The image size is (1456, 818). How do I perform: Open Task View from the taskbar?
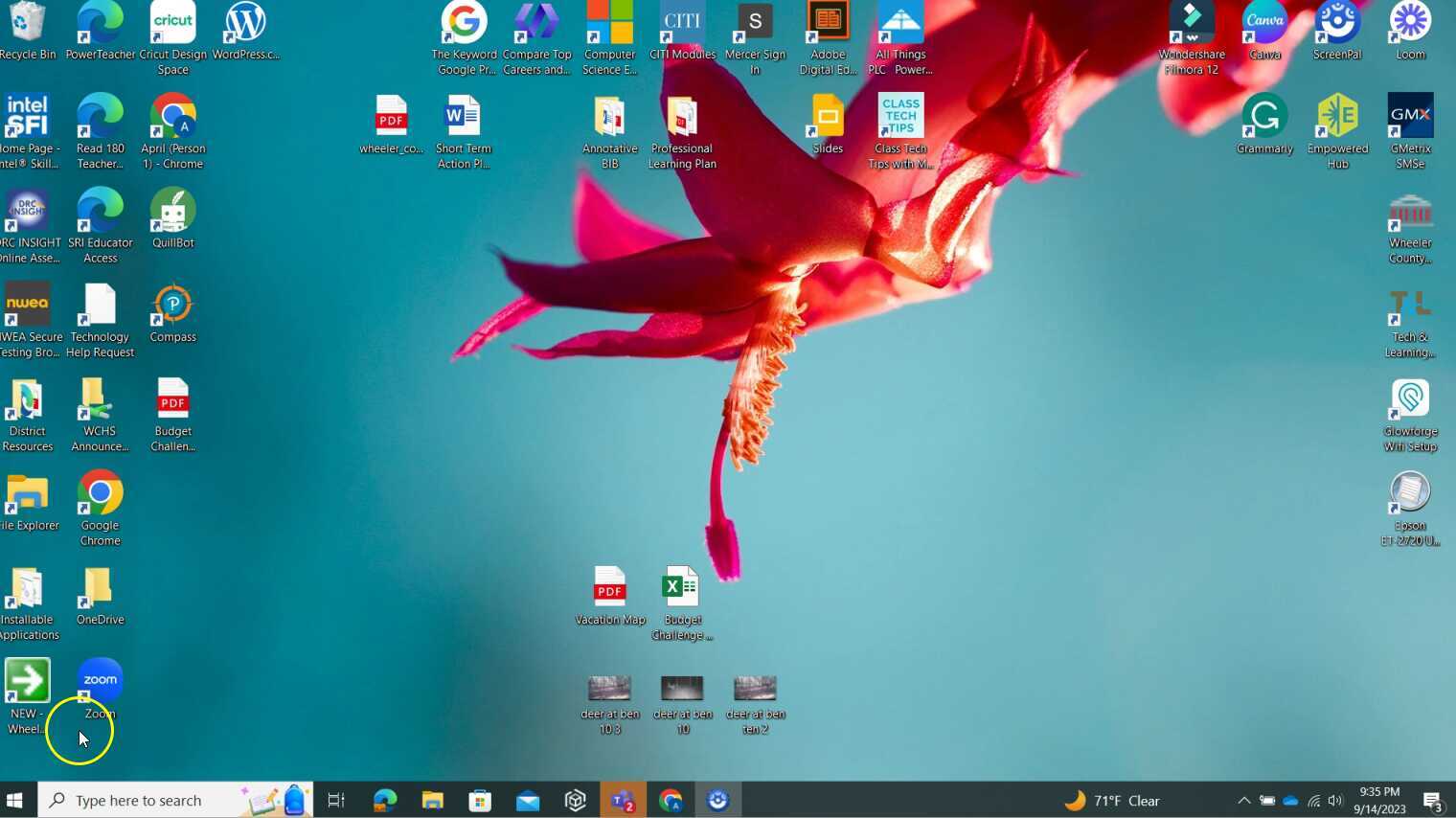pos(336,800)
